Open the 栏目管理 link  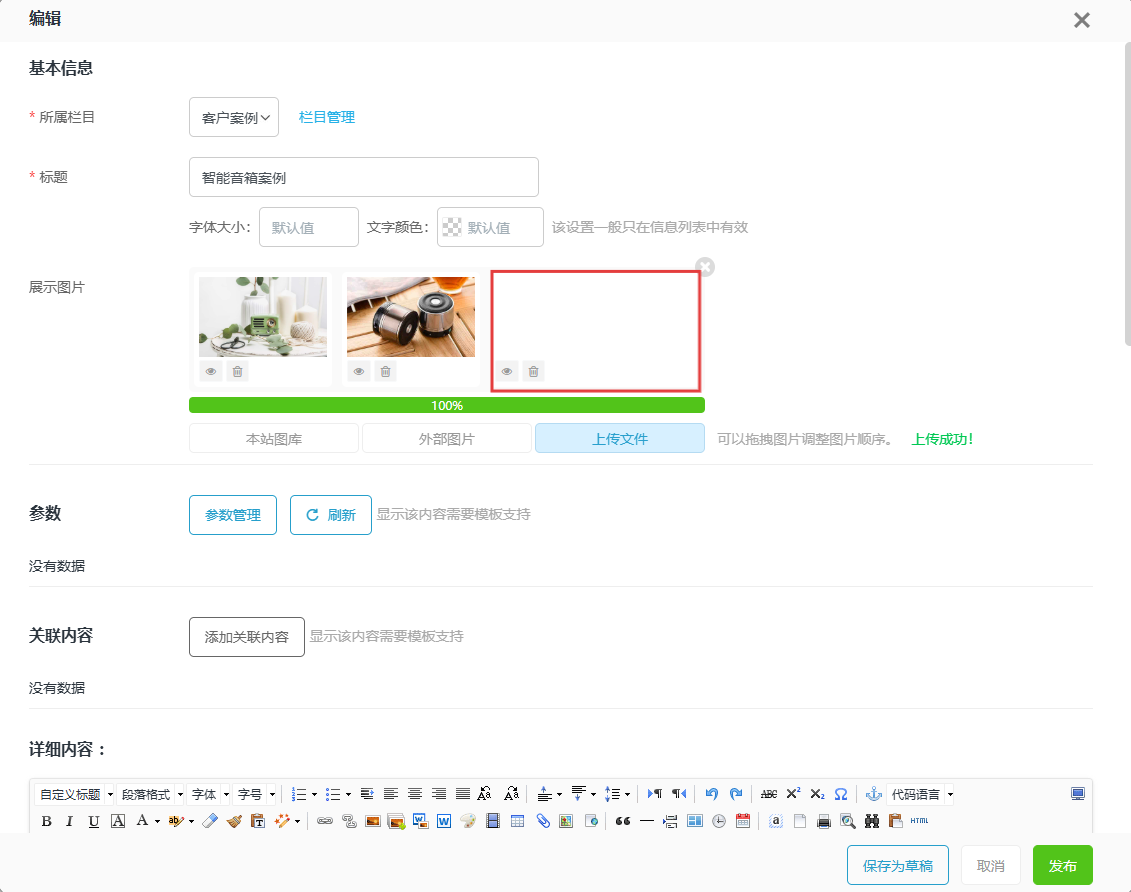point(327,117)
